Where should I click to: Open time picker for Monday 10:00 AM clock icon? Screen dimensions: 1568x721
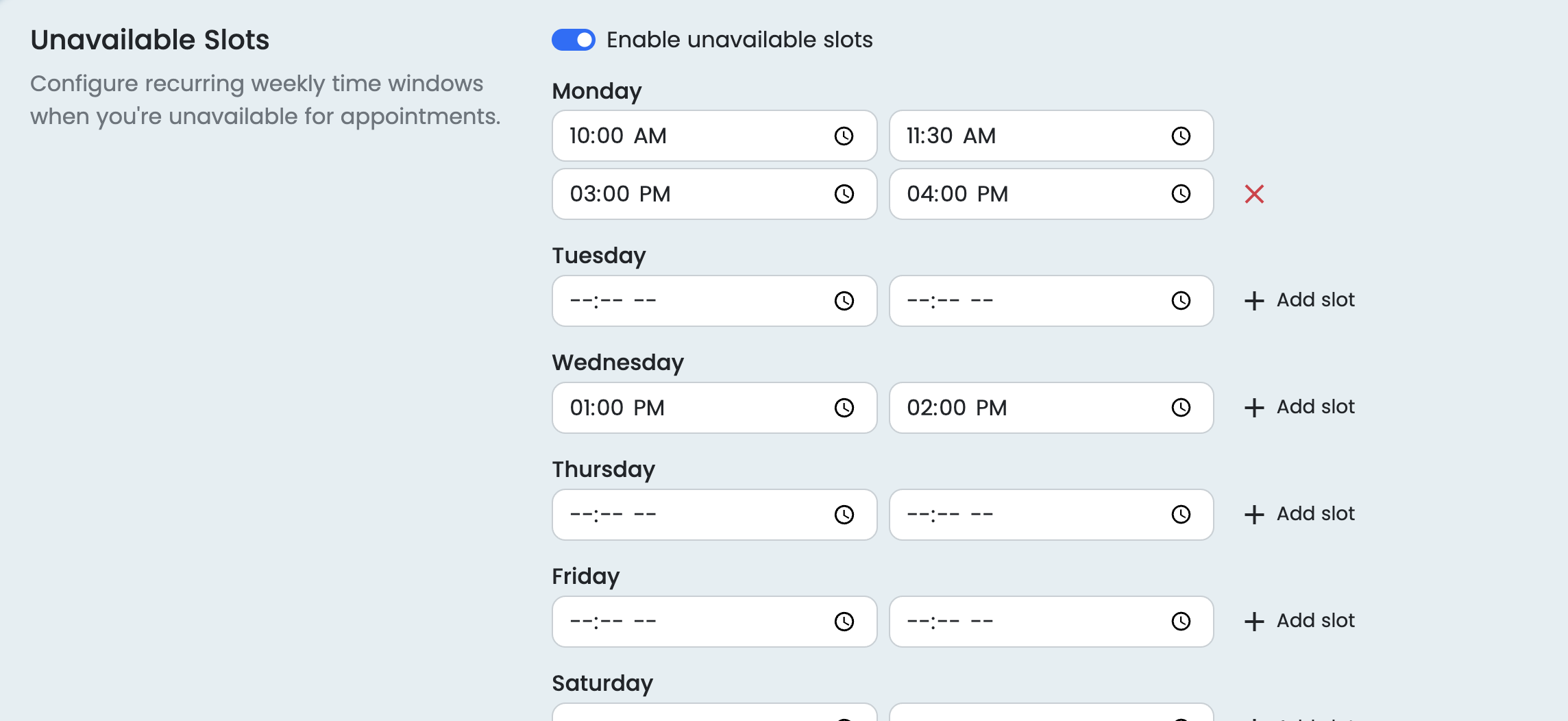(844, 136)
